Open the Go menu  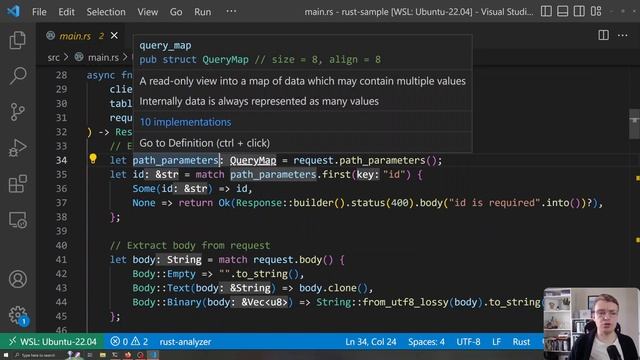click(176, 12)
